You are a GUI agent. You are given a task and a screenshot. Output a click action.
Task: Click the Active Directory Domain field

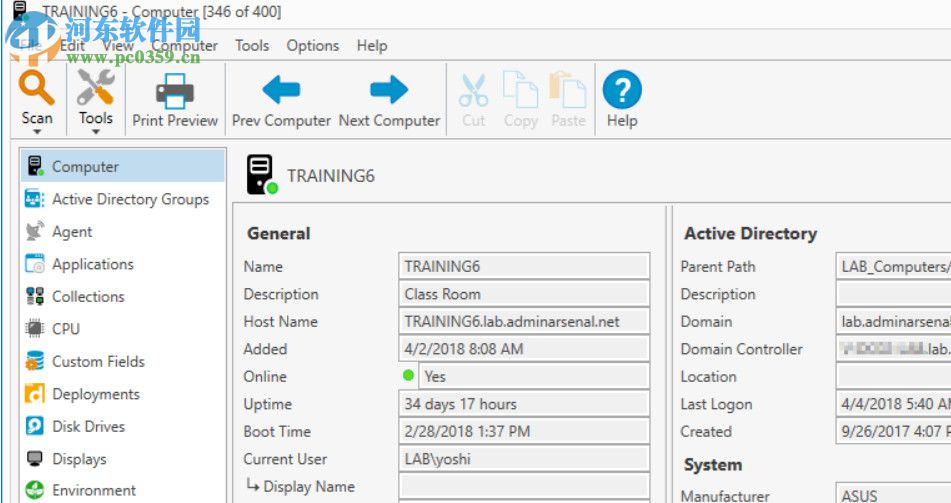coord(893,321)
